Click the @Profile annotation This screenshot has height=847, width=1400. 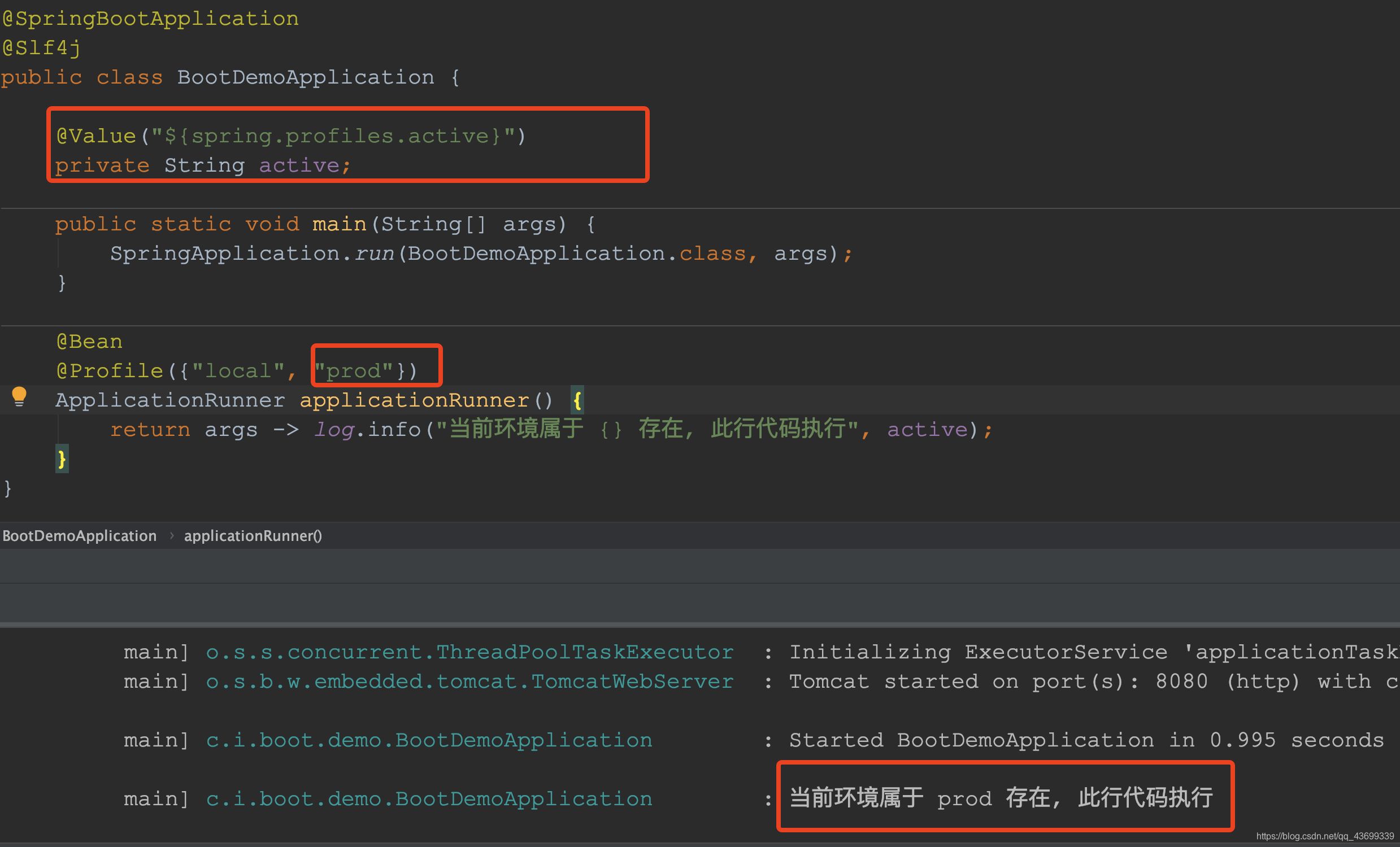click(x=110, y=372)
